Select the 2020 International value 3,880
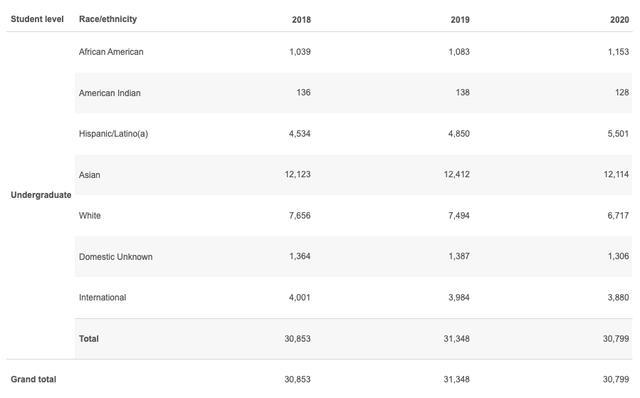Viewport: 640px width, 398px height. tap(618, 297)
